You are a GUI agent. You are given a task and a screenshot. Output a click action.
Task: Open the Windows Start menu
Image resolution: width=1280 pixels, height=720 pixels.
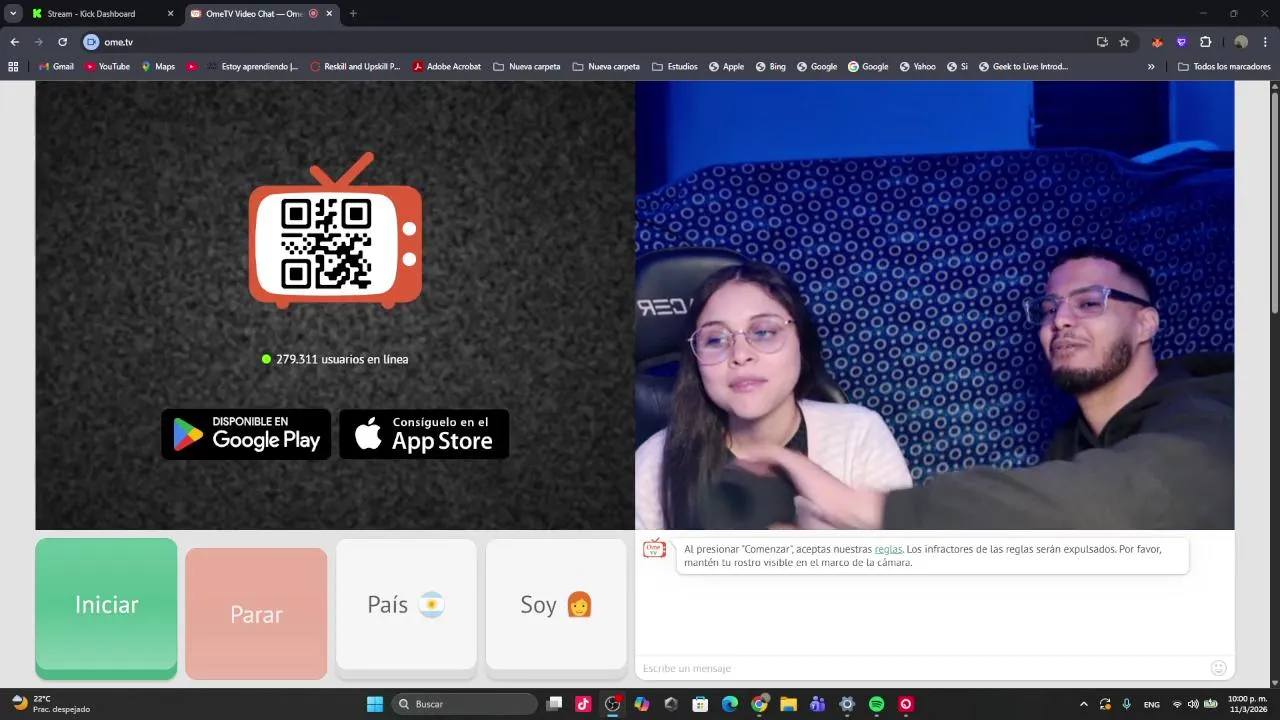click(375, 704)
